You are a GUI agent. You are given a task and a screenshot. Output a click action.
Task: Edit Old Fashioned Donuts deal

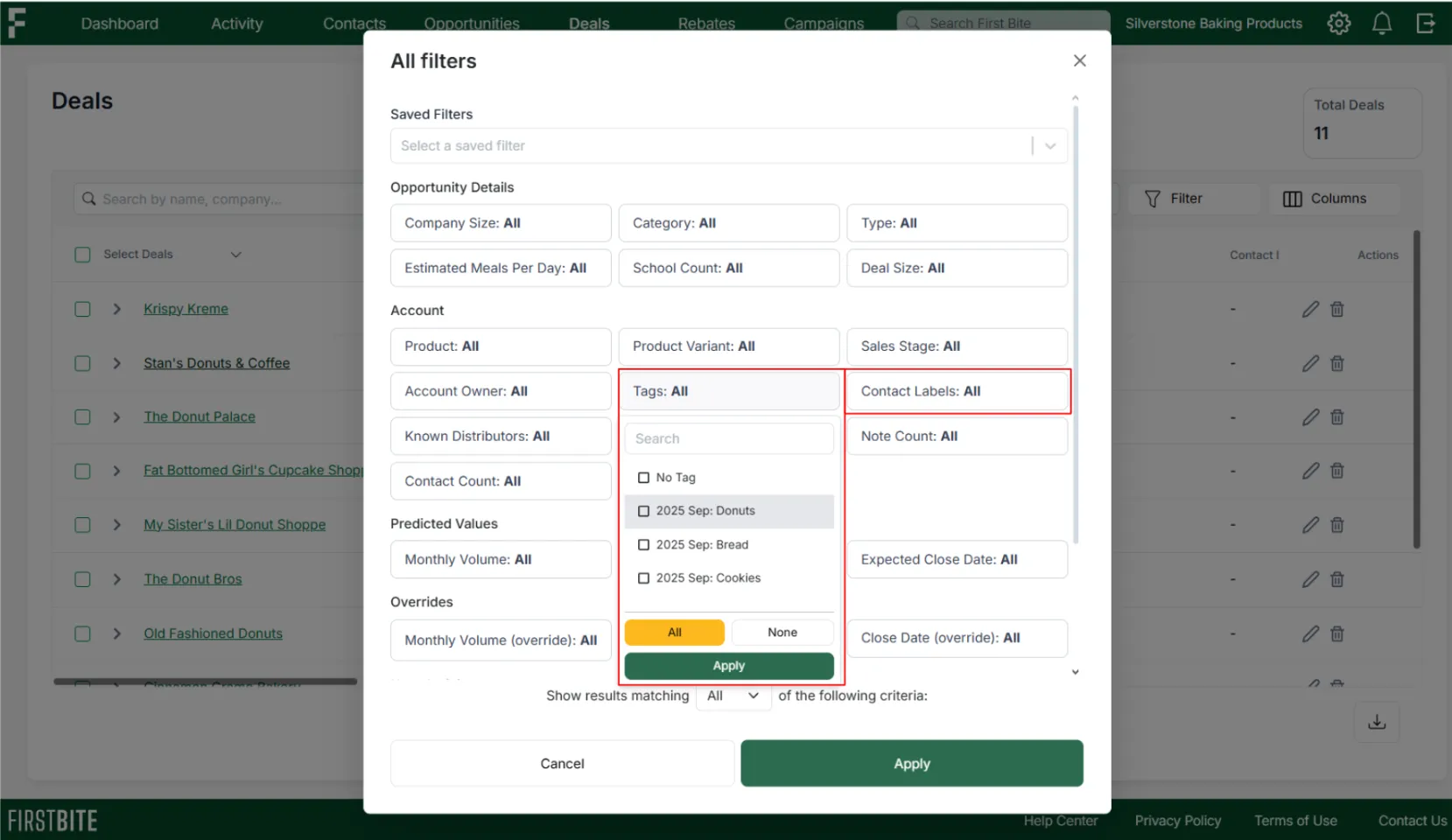1310,633
